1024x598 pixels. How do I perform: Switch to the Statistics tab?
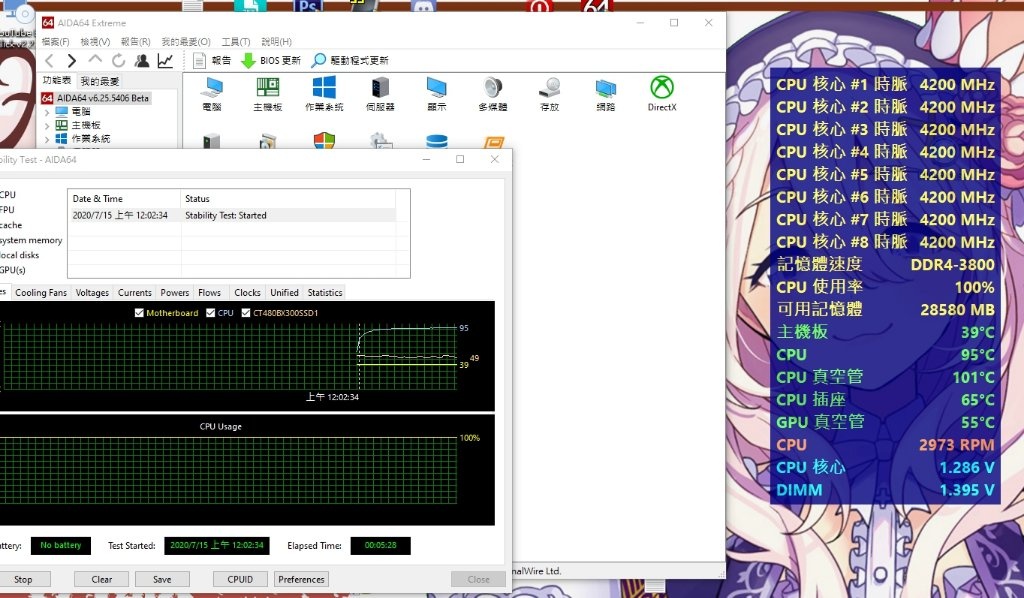coord(325,292)
